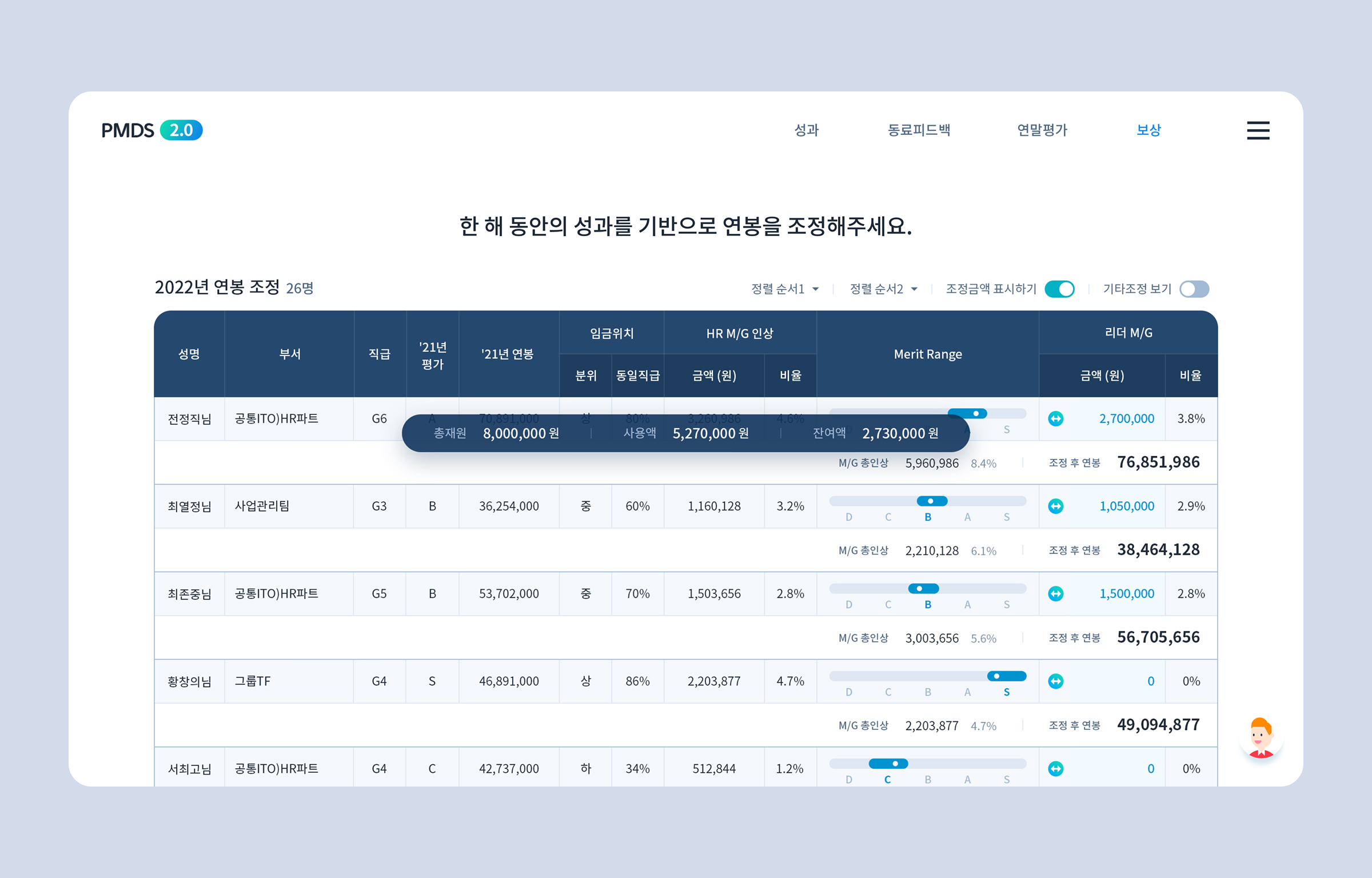Enable the 기타조정 보기 toggle
This screenshot has width=1372, height=878.
1194,289
